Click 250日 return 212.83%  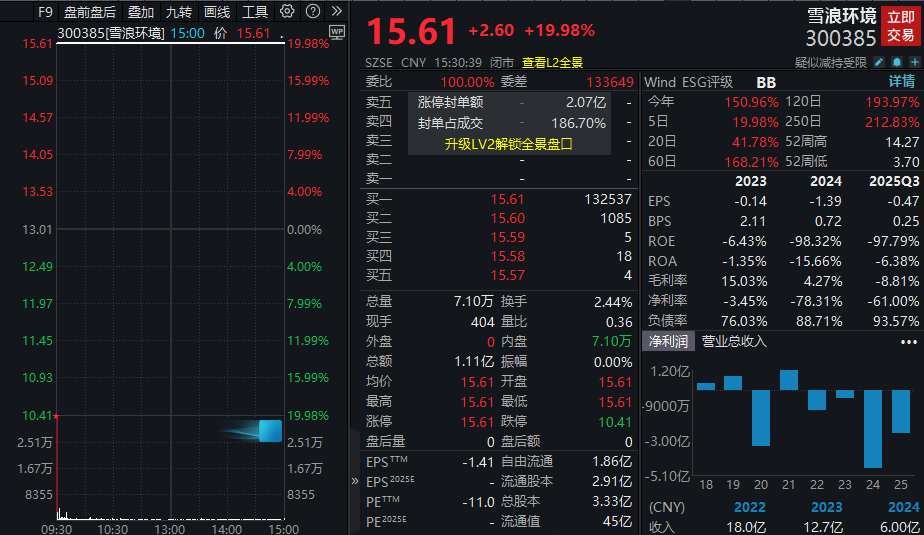[892, 122]
